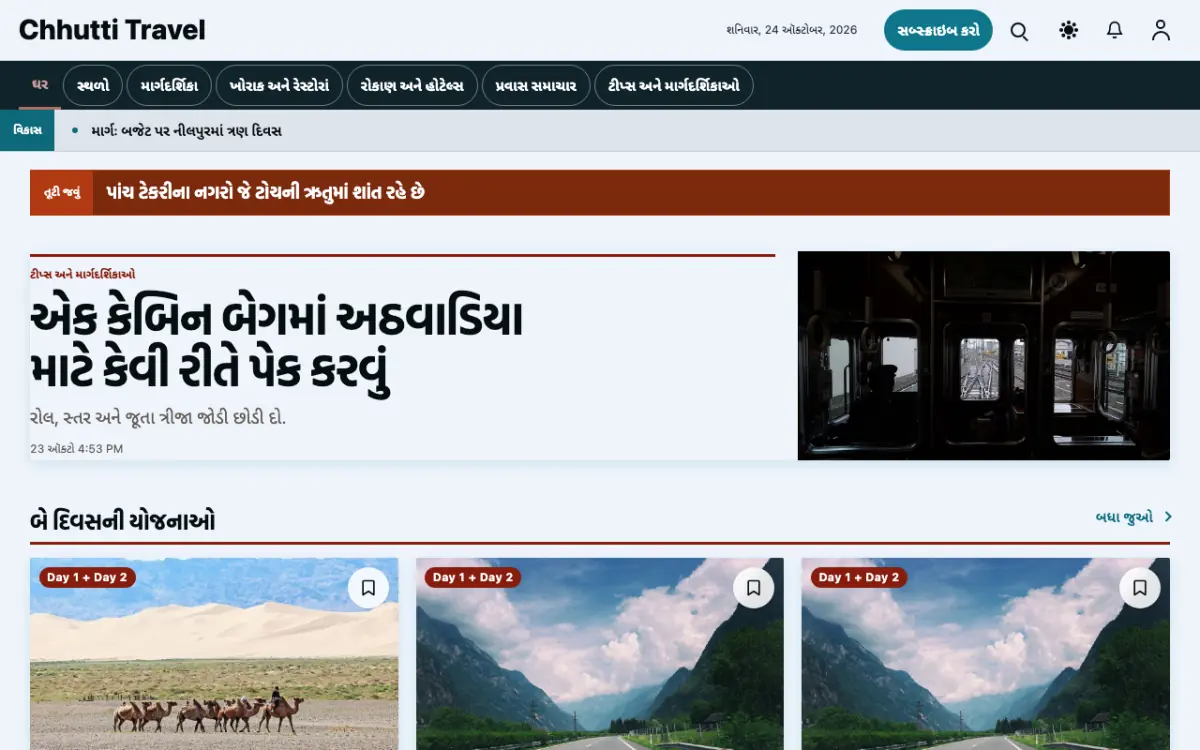Click the section heading બે દિવસની યોજનાઓ

123,521
